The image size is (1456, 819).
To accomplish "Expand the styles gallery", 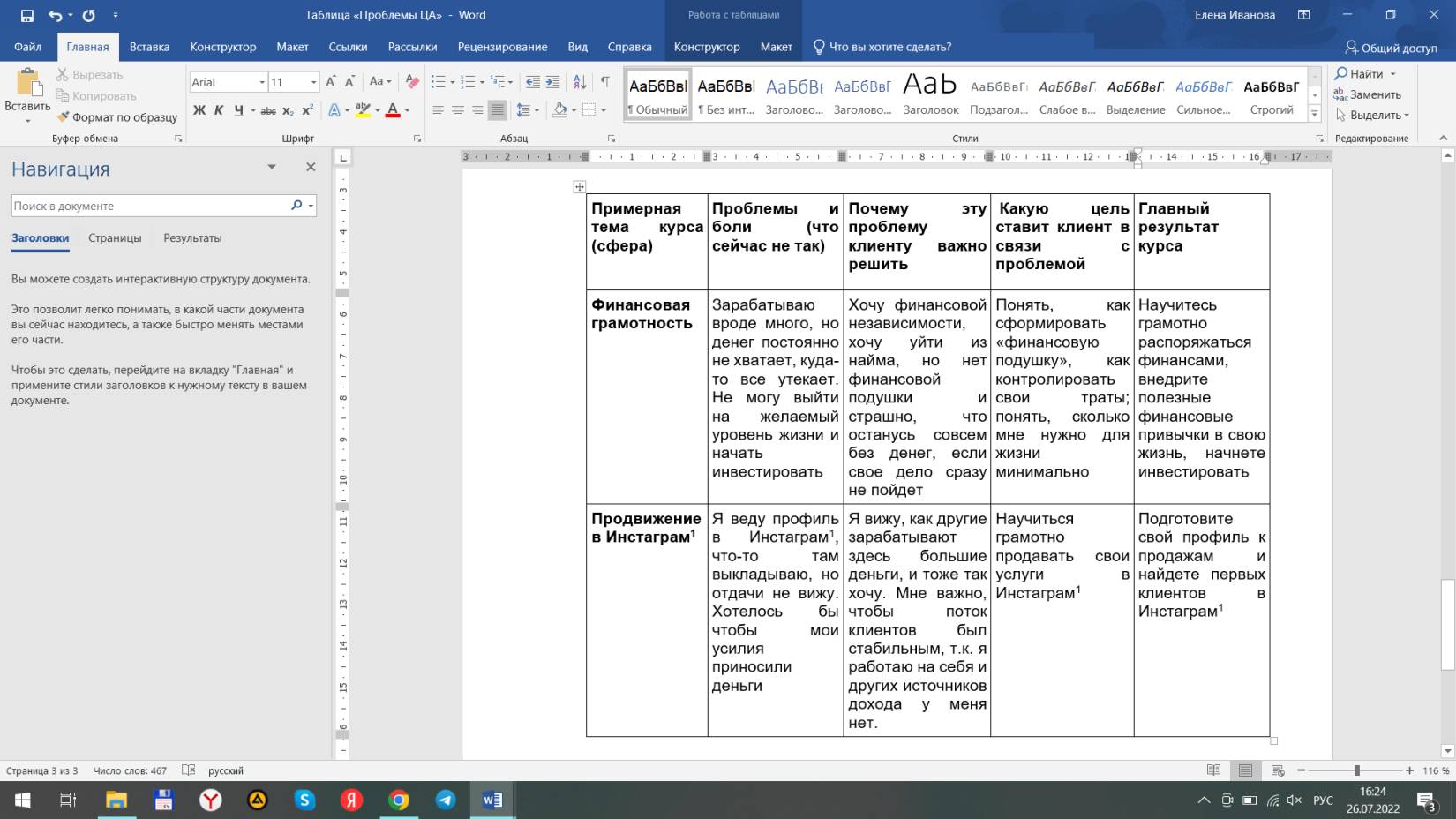I will [1314, 114].
